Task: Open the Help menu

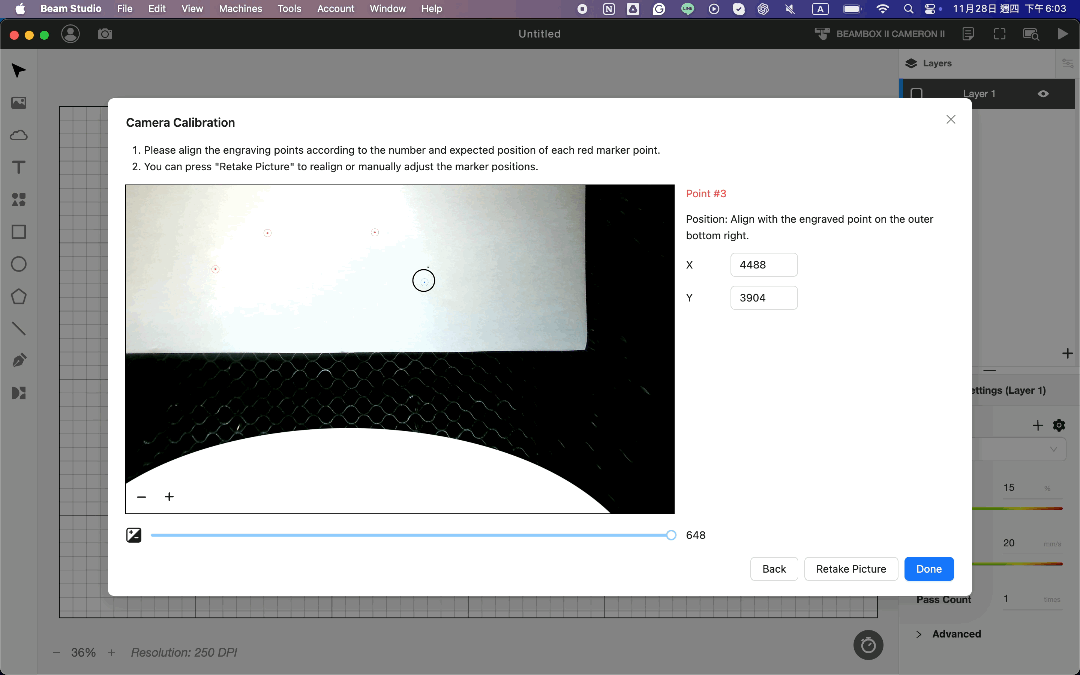Action: pyautogui.click(x=432, y=9)
